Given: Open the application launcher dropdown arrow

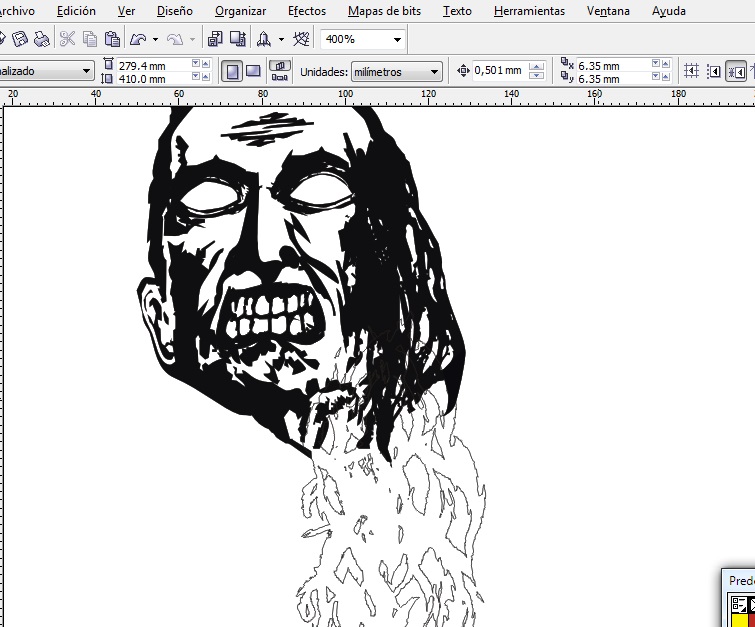Looking at the screenshot, I should coord(282,39).
